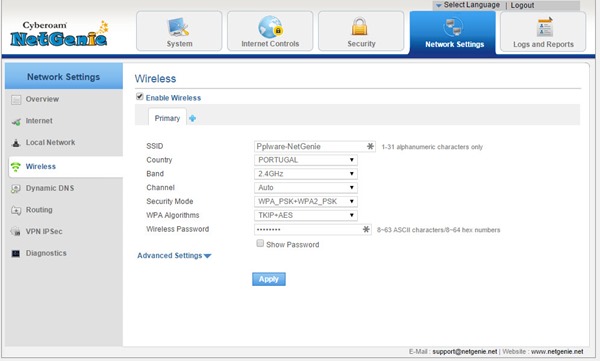Click the support@netgenie.net email link
Viewport: 600px width, 361px height.
465,351
